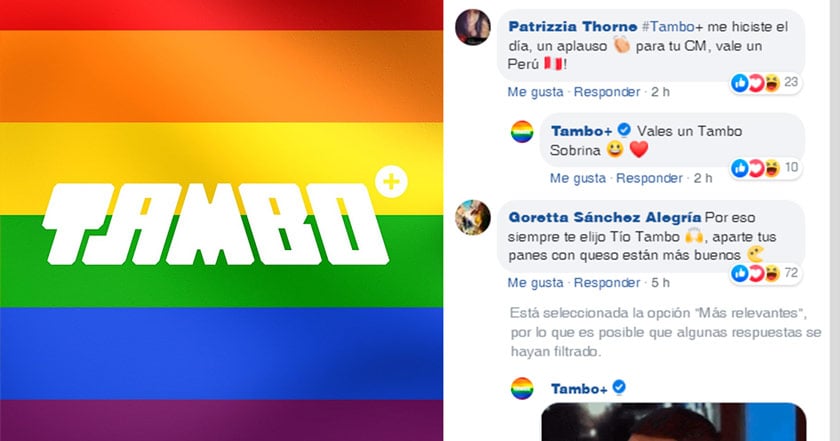Image resolution: width=840 pixels, height=441 pixels.
Task: Click verified badge next to first Tambo+ reply
Action: 624,130
